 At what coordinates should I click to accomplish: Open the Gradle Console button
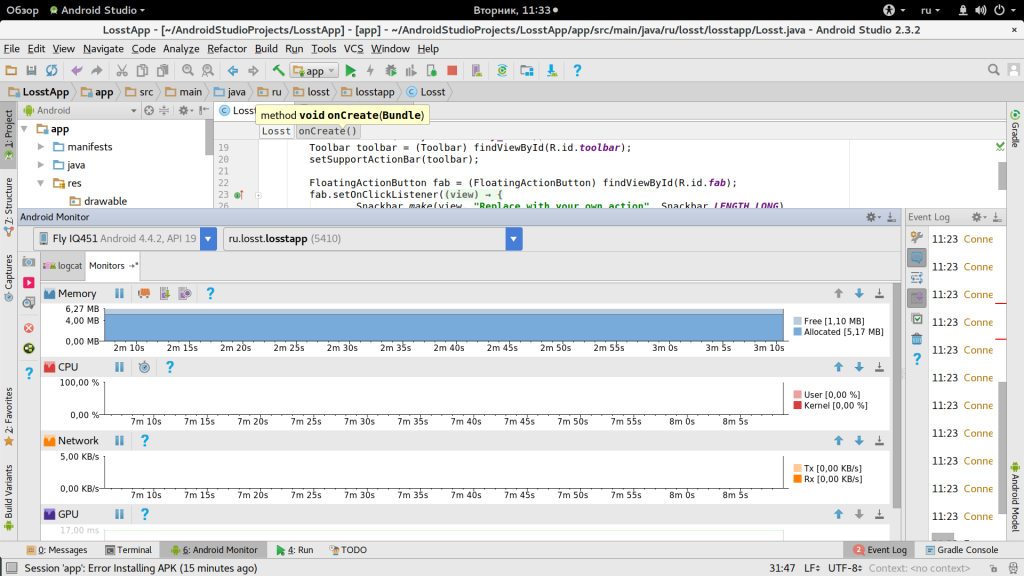tap(962, 550)
